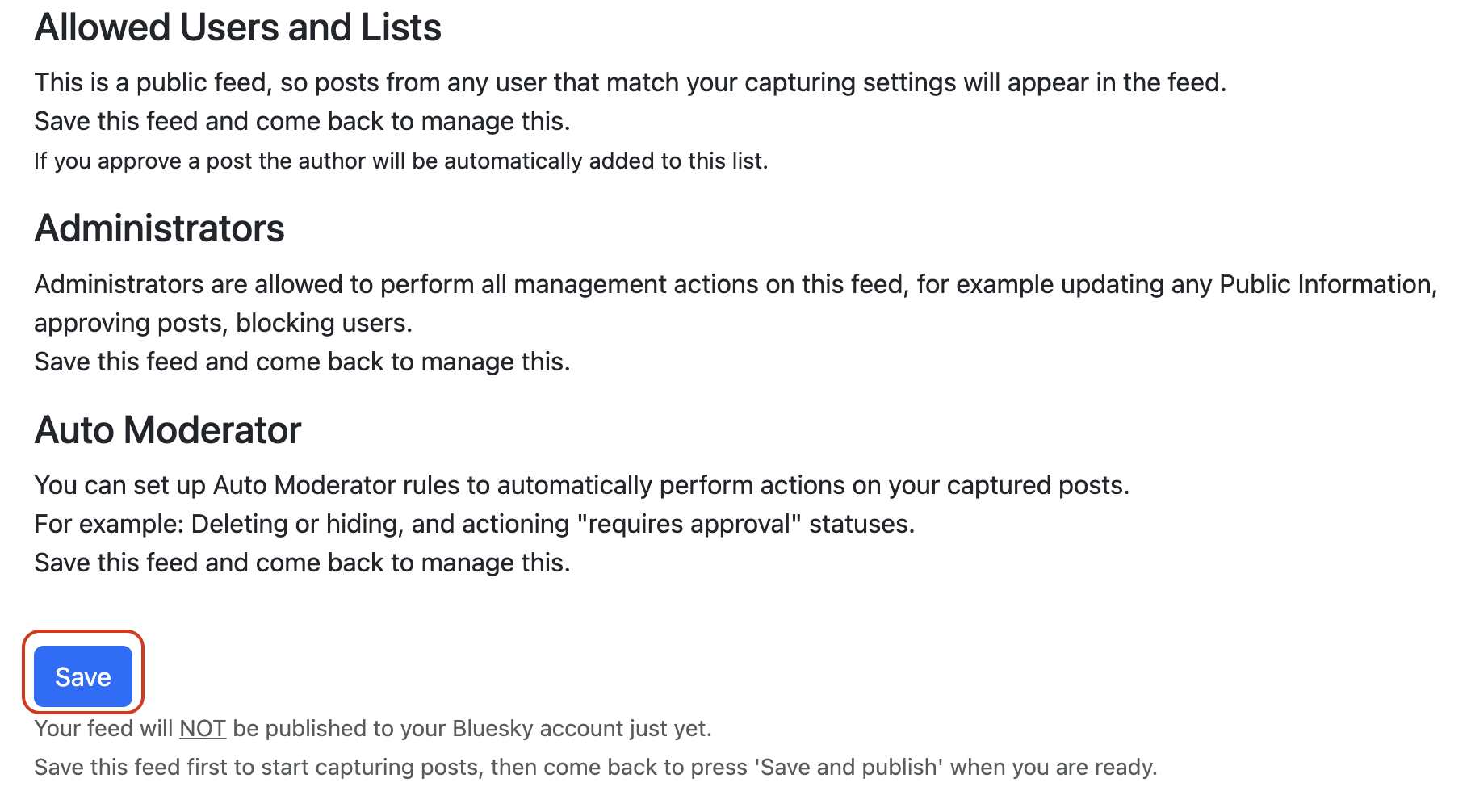
Task: Click 'You can set up Auto Moderator rules' line
Action: (582, 485)
